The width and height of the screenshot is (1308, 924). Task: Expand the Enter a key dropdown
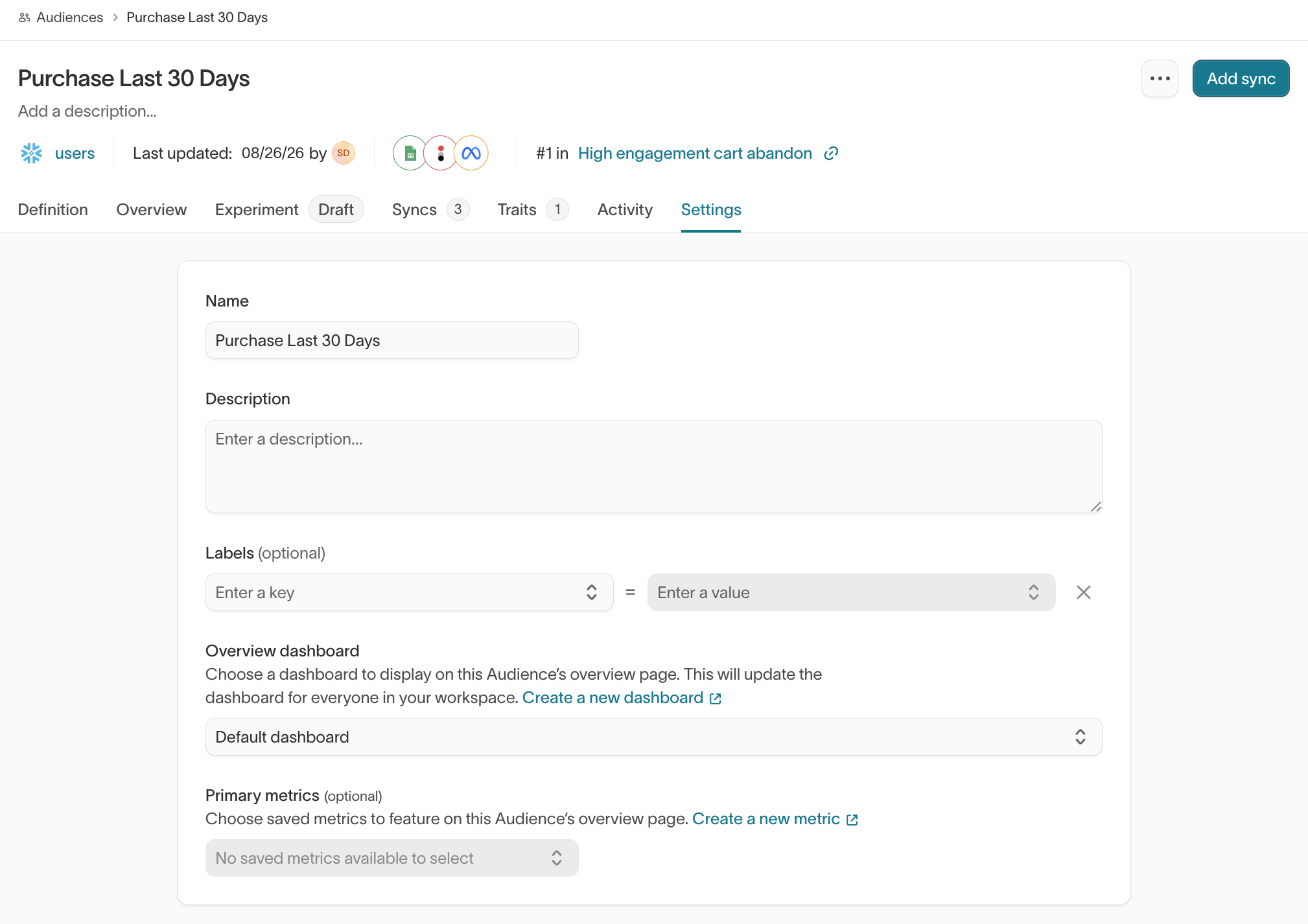pos(410,592)
